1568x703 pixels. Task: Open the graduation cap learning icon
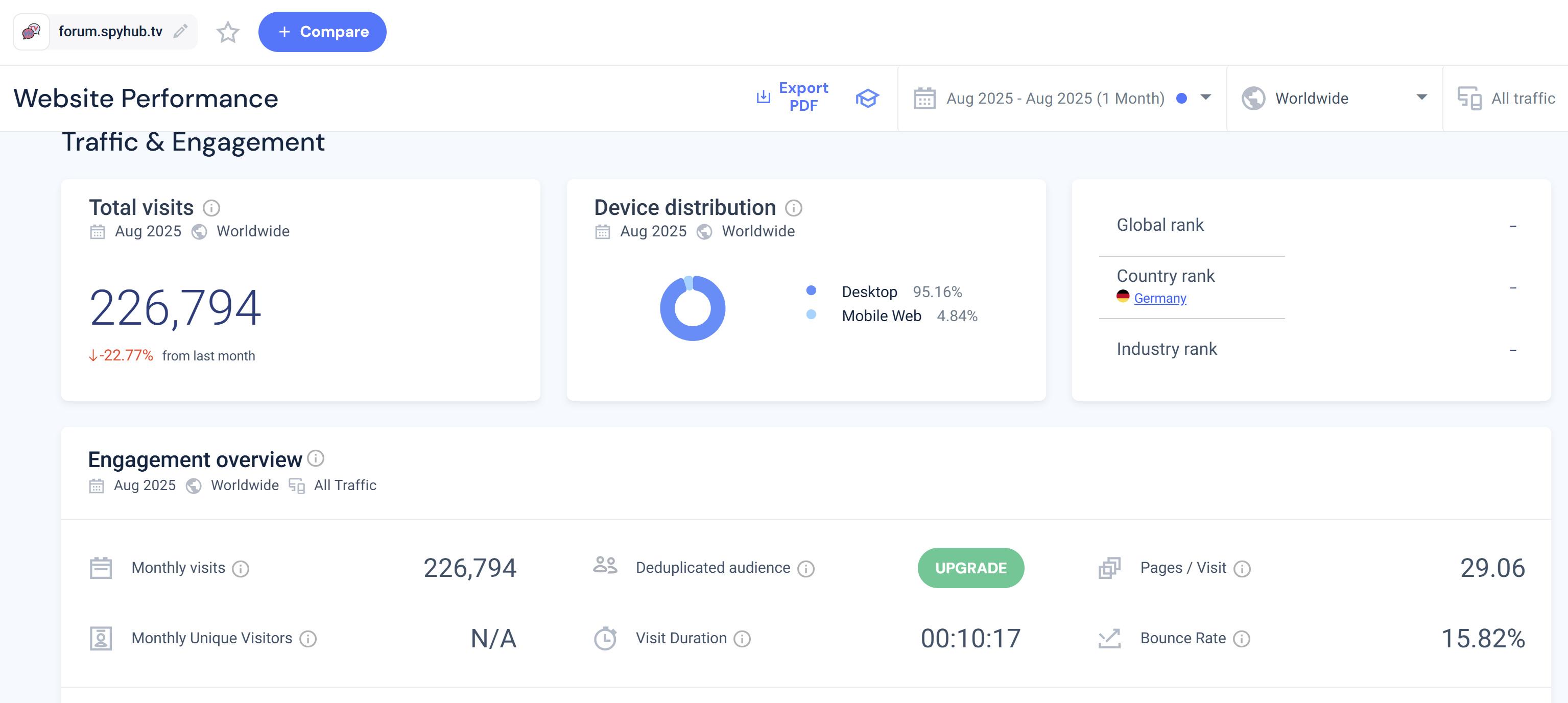pyautogui.click(x=867, y=98)
